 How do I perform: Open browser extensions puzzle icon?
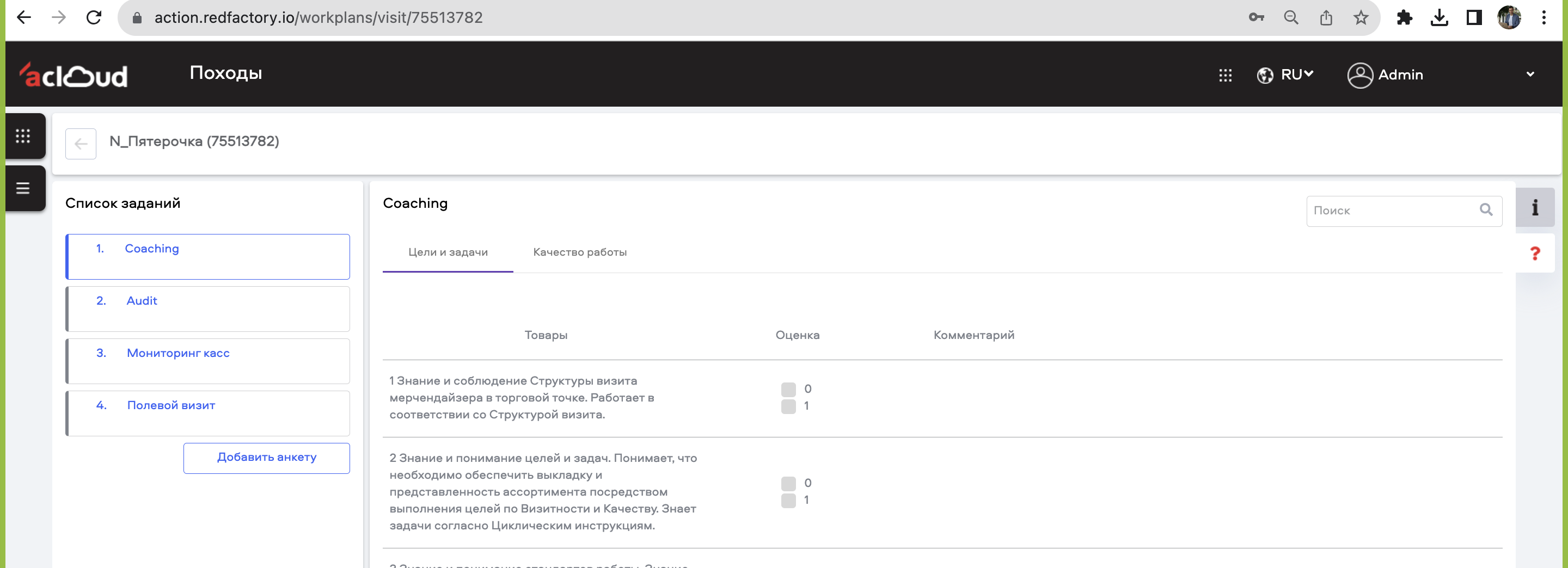[1404, 17]
